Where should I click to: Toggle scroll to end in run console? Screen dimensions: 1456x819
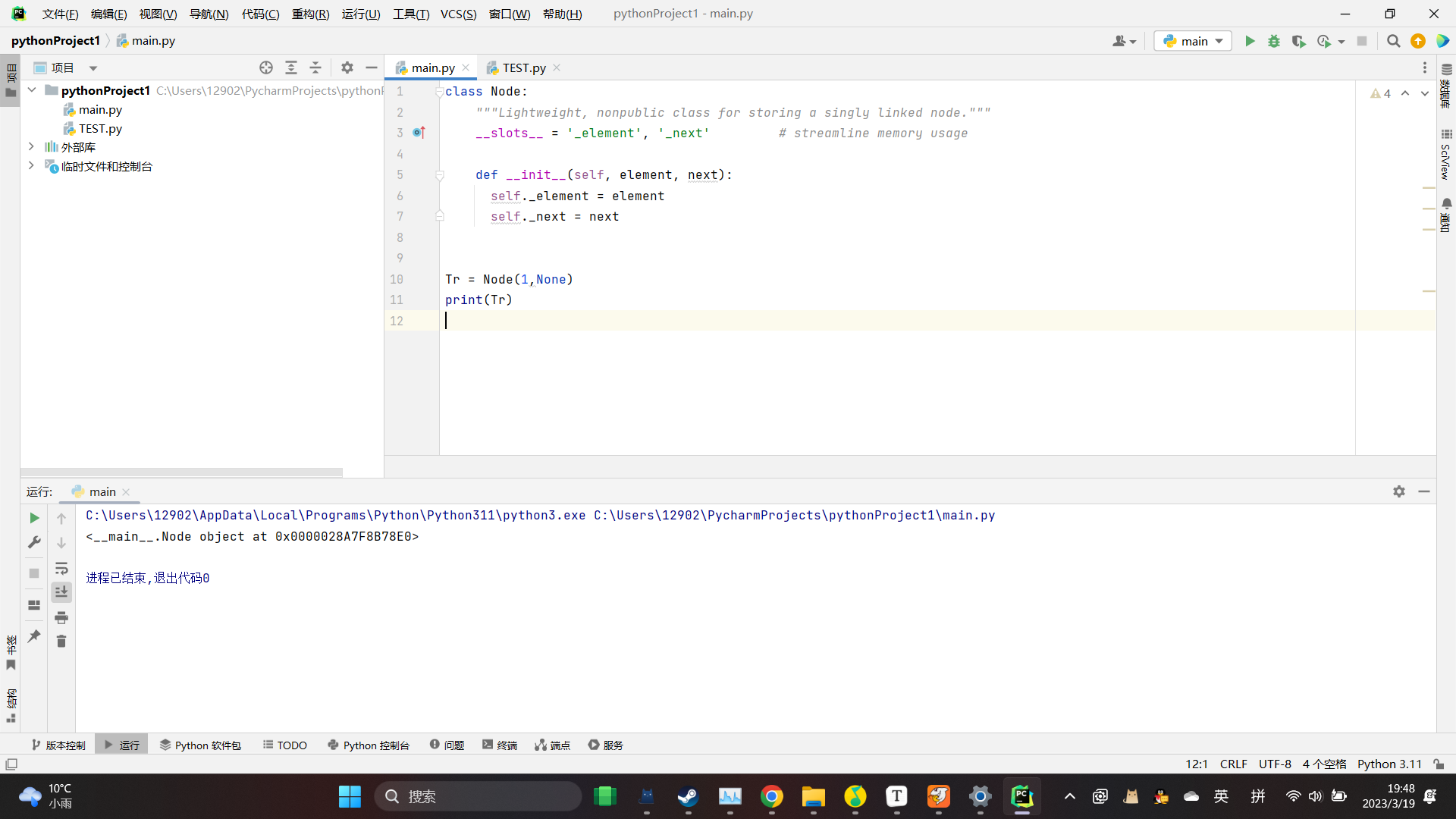tap(61, 592)
